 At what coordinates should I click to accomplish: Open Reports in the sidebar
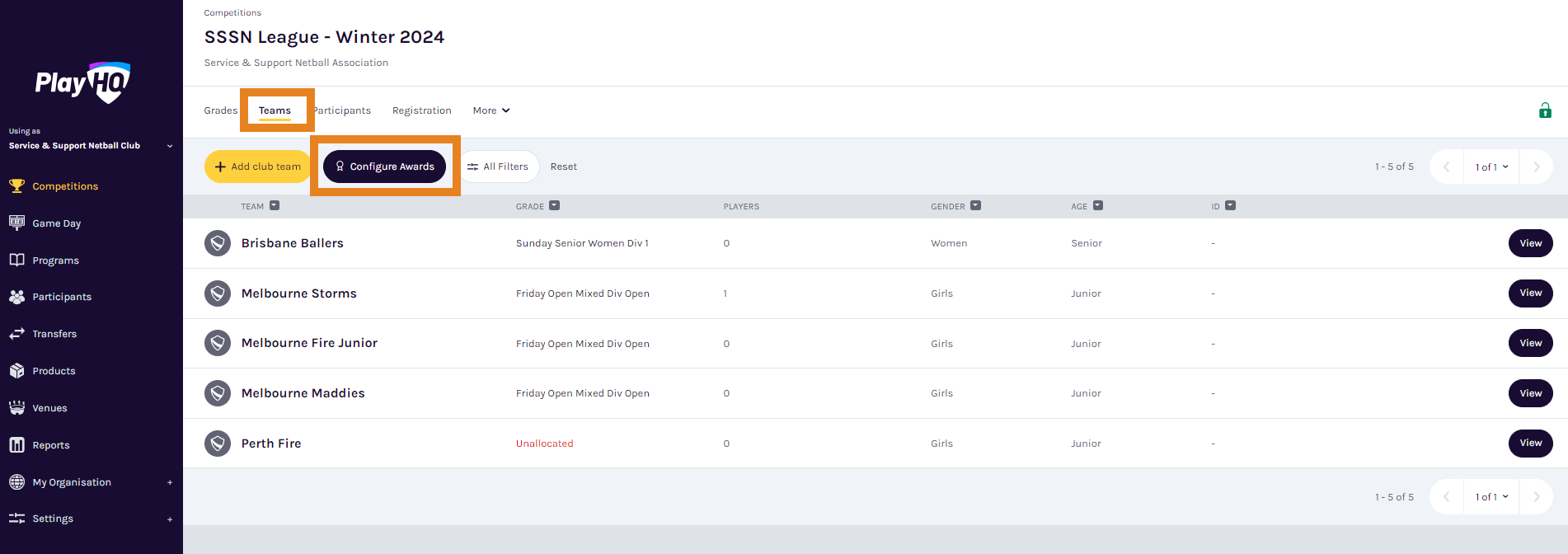coord(51,445)
